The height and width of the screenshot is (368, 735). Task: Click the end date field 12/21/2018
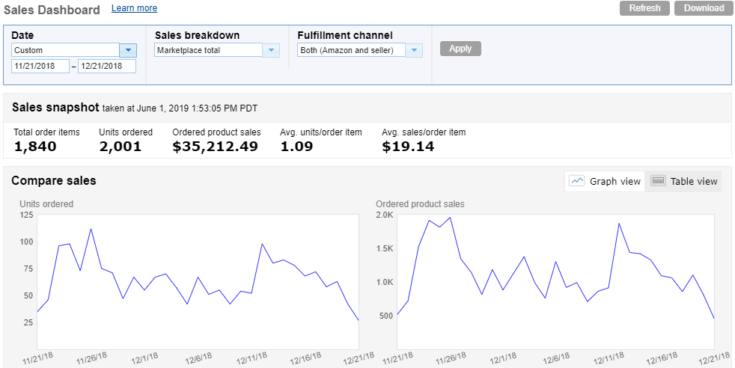coord(107,66)
